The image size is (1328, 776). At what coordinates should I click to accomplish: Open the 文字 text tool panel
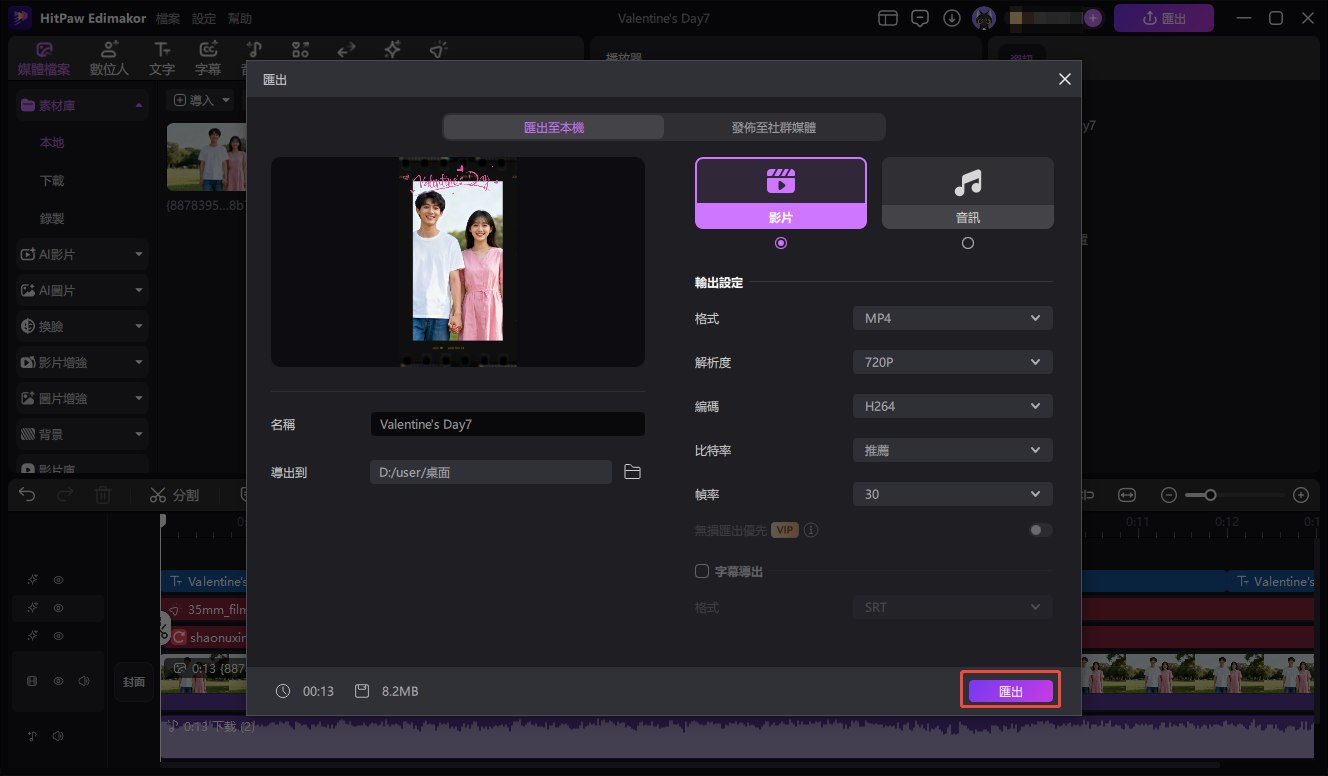(x=161, y=59)
